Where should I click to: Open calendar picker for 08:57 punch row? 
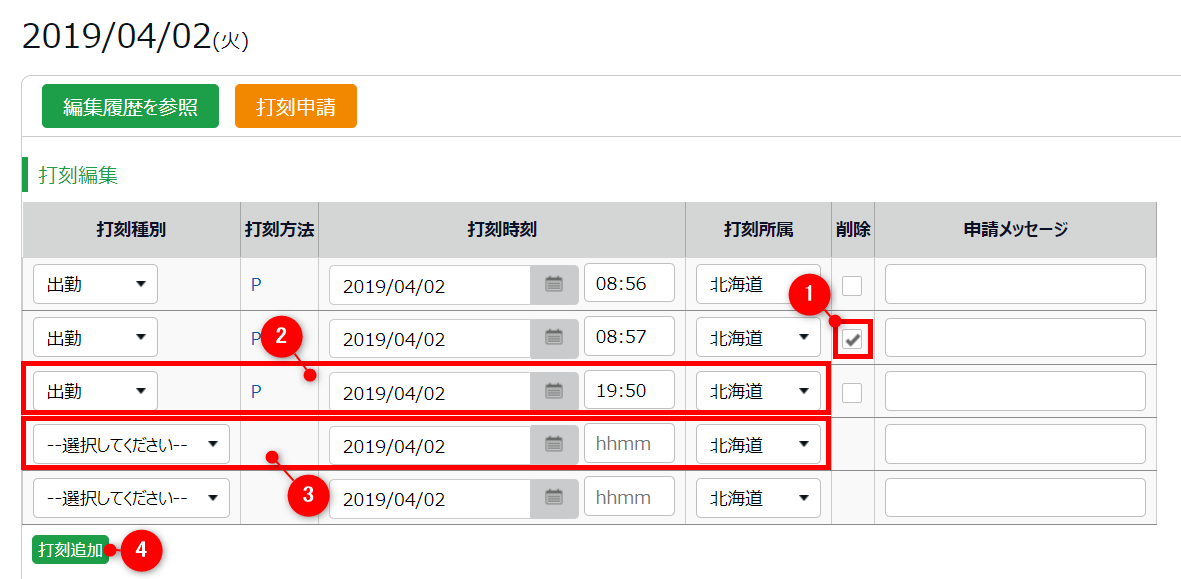tap(554, 338)
